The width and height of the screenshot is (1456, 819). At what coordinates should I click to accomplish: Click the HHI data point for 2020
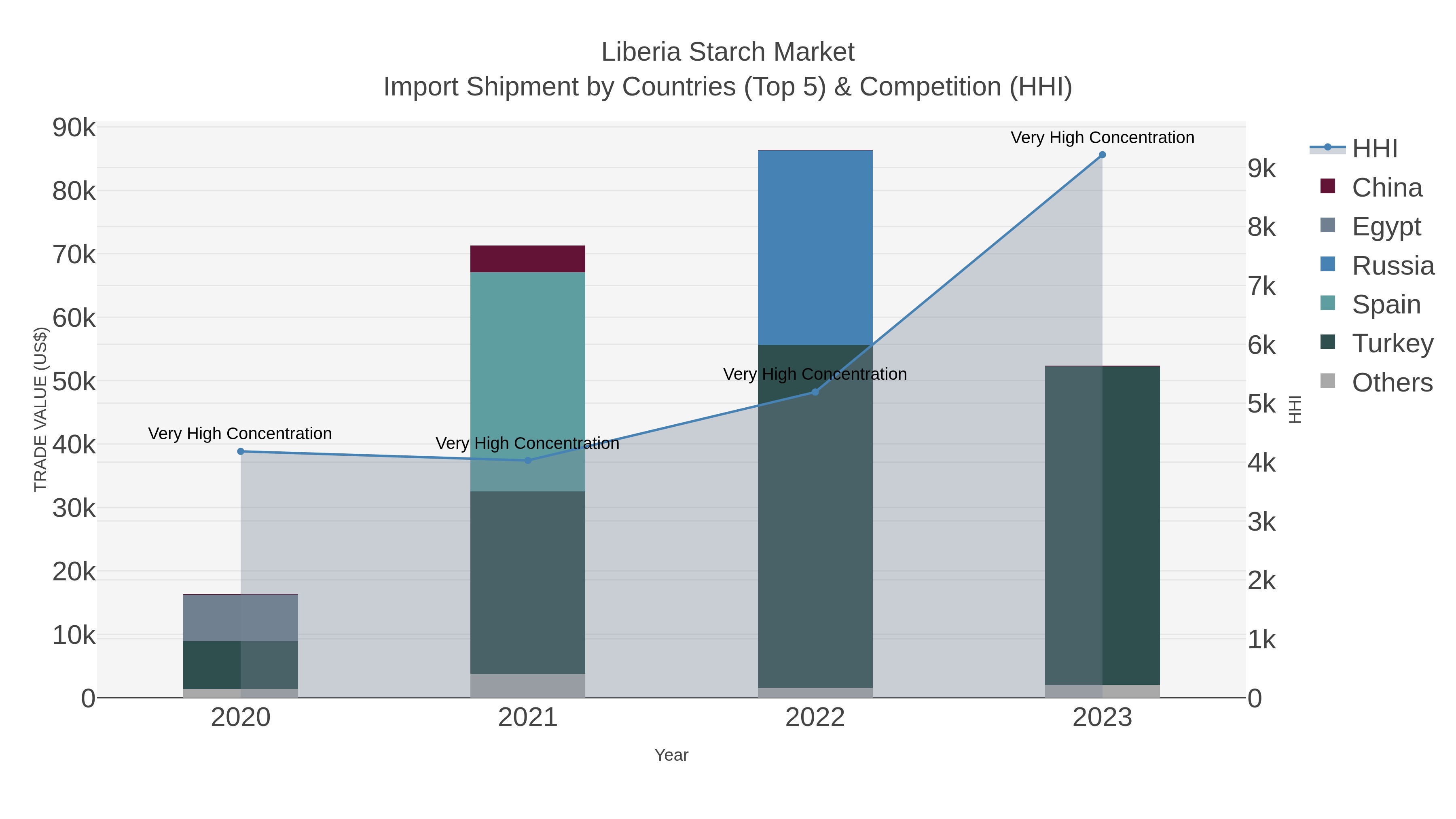click(x=241, y=452)
